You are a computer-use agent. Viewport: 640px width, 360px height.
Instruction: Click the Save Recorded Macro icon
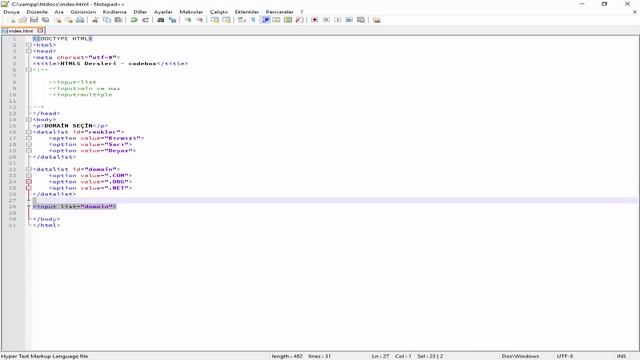click(x=361, y=20)
